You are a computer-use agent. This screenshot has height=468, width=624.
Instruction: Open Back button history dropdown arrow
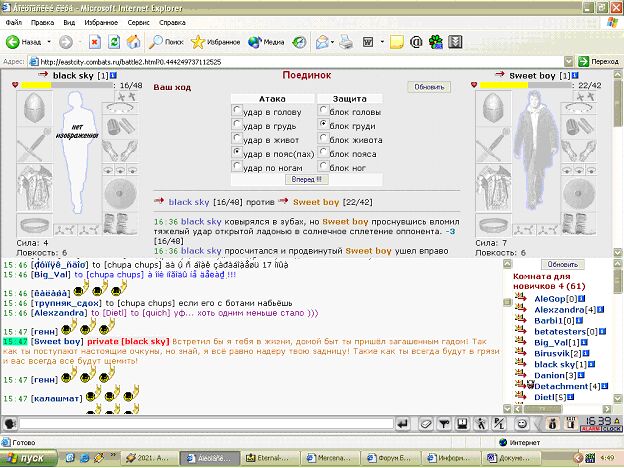pos(49,42)
